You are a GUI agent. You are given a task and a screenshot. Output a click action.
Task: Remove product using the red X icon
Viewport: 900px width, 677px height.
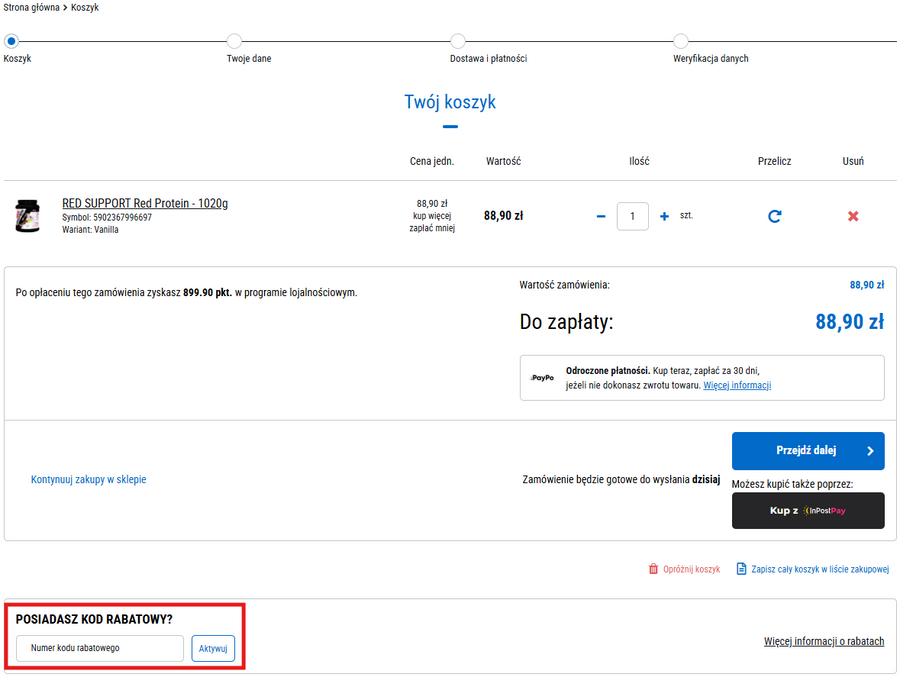853,216
